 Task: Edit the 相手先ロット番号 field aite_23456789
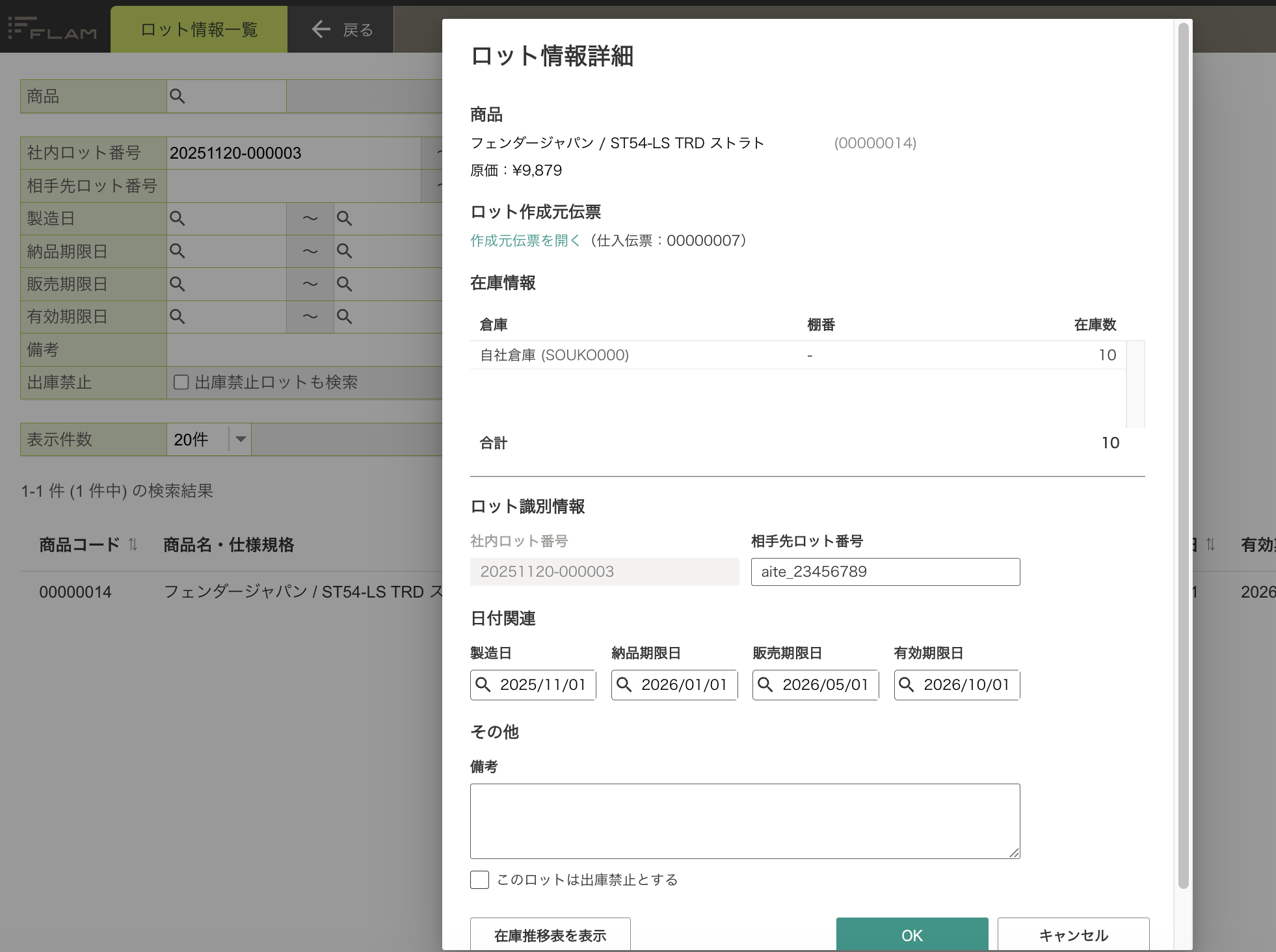coord(885,572)
